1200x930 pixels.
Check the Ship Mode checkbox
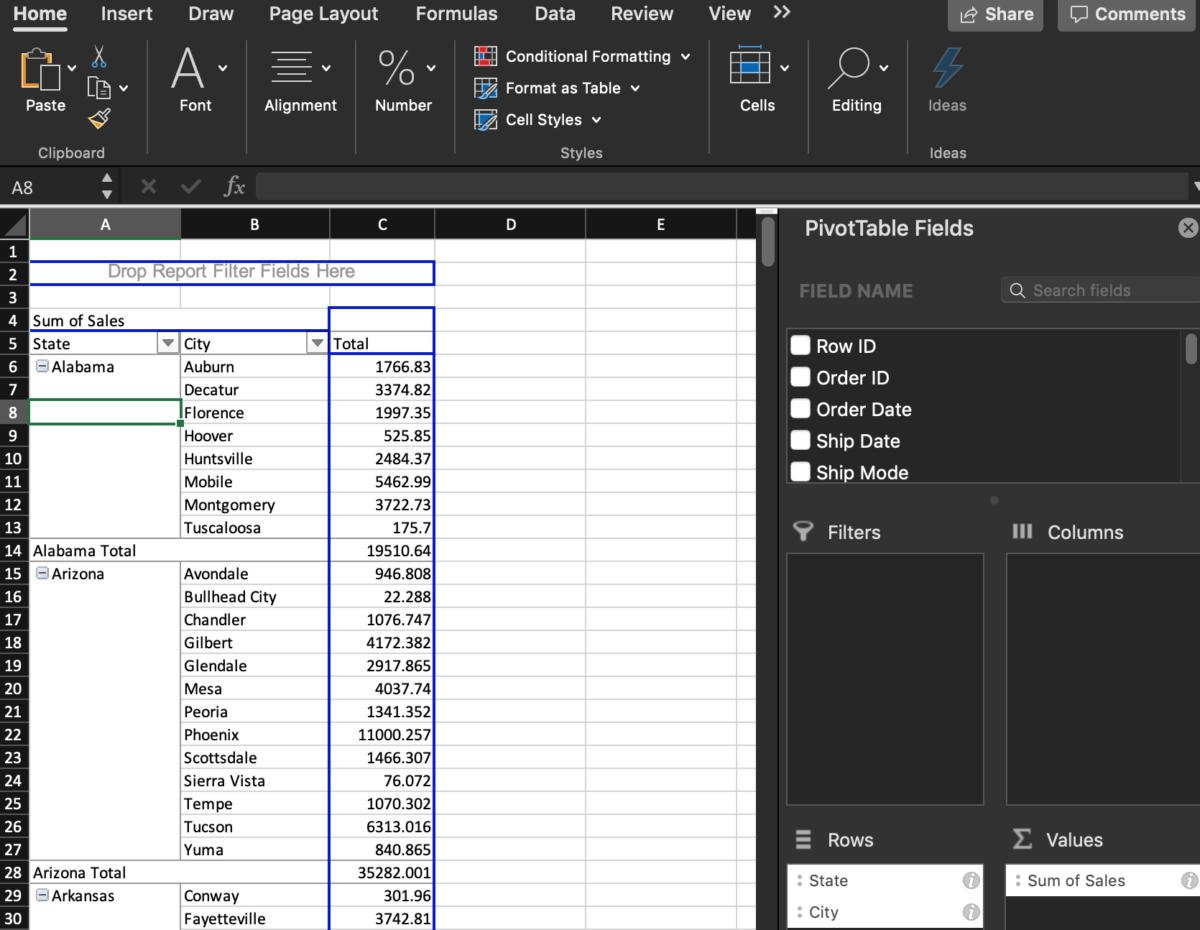point(800,472)
